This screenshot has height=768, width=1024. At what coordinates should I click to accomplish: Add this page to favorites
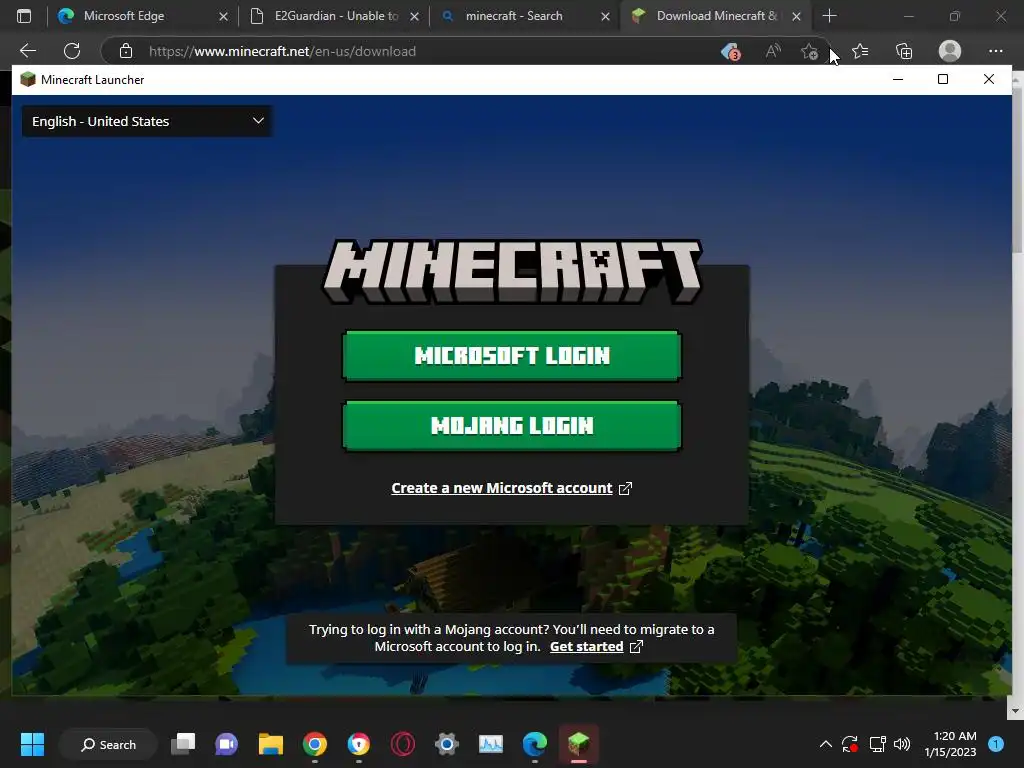coord(810,51)
